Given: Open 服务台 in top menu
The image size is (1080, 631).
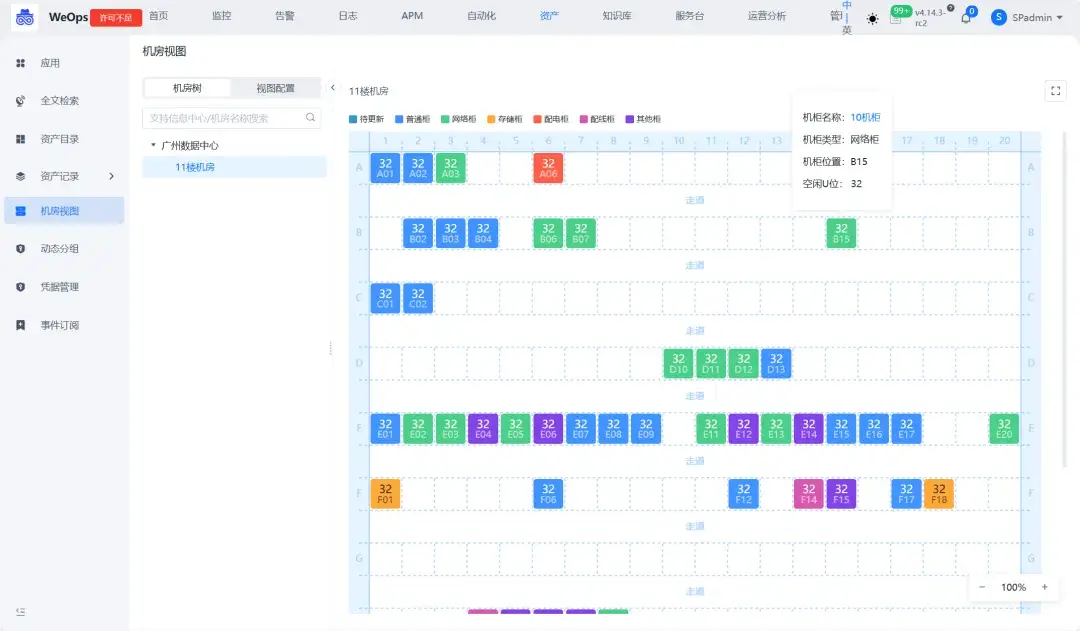Looking at the screenshot, I should [x=689, y=16].
